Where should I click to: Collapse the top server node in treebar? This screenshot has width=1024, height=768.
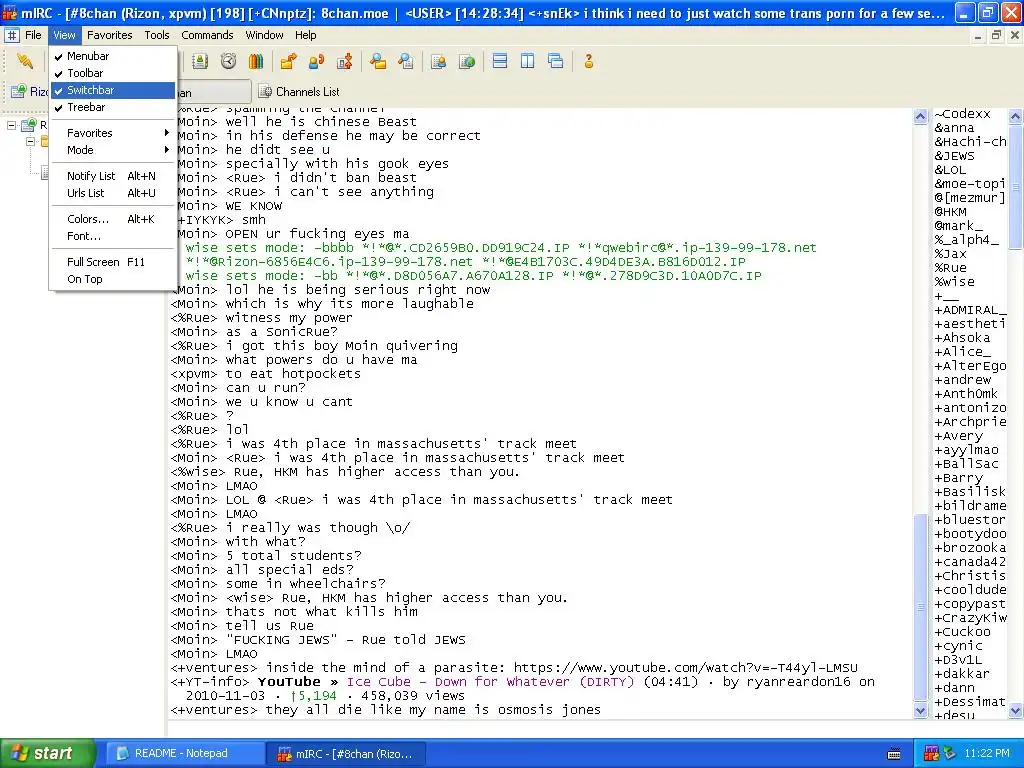(11, 125)
